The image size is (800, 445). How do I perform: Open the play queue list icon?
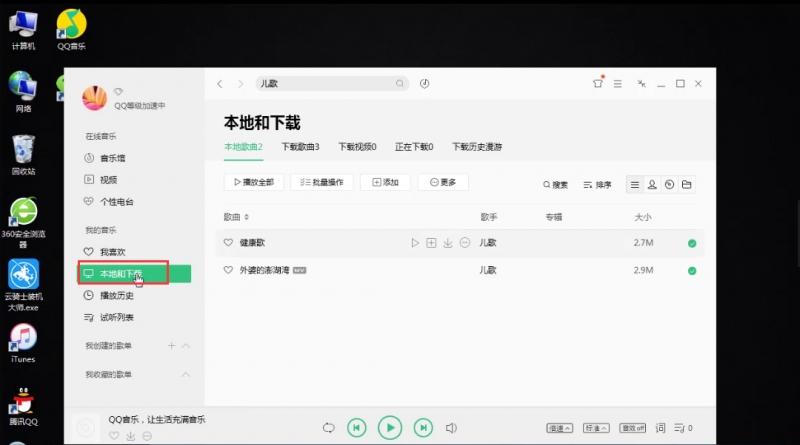tap(683, 428)
